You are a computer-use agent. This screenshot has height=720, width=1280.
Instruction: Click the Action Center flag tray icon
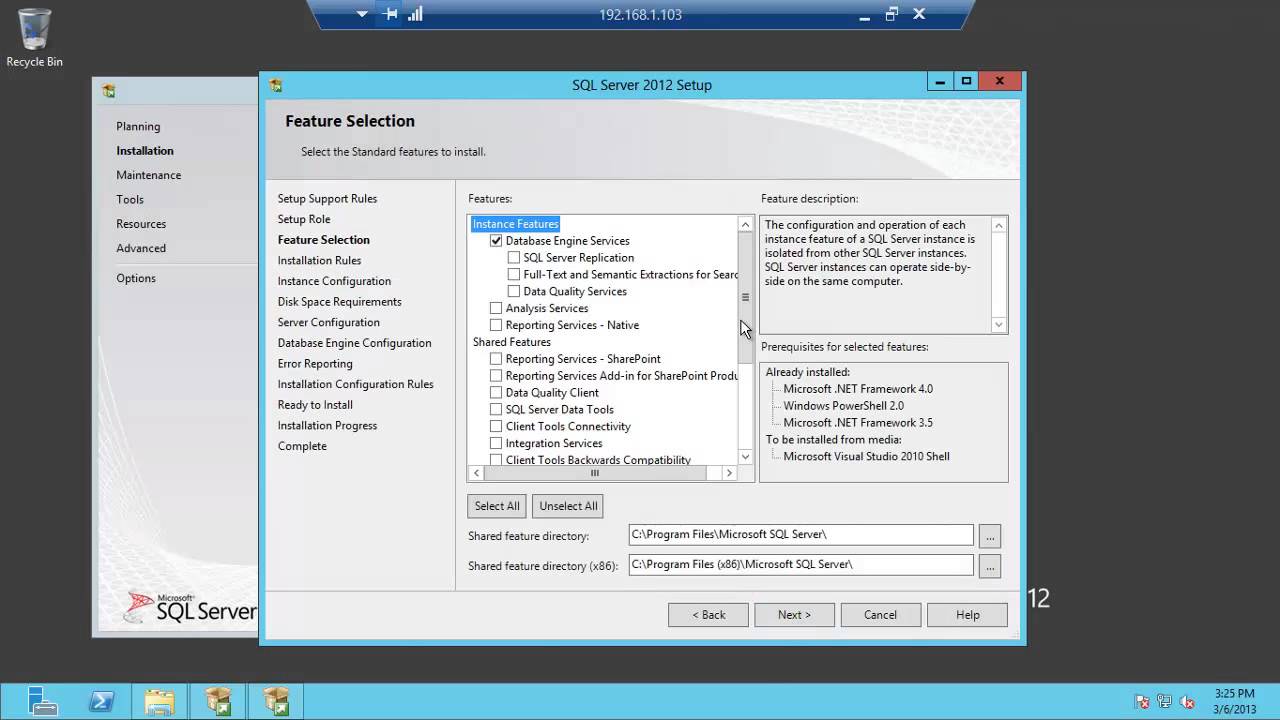1142,702
